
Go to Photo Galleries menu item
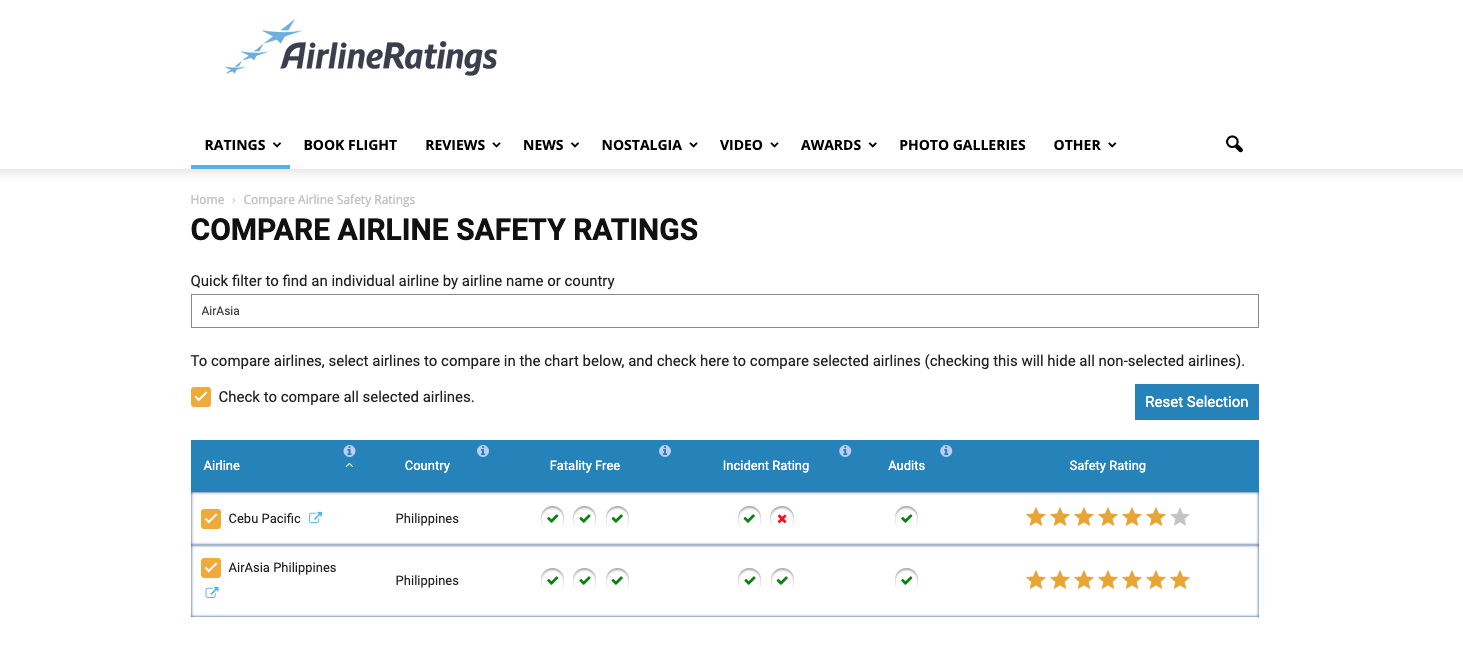point(962,145)
